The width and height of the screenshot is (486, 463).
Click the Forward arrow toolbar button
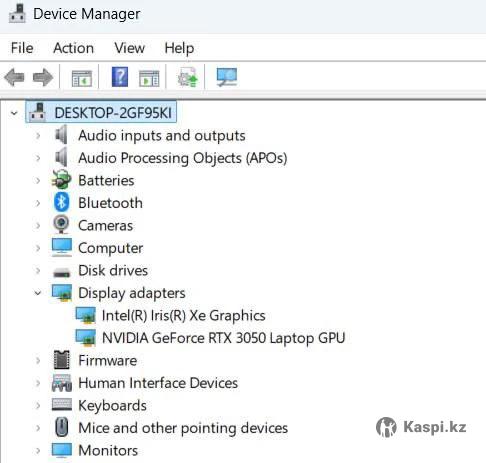pyautogui.click(x=43, y=77)
